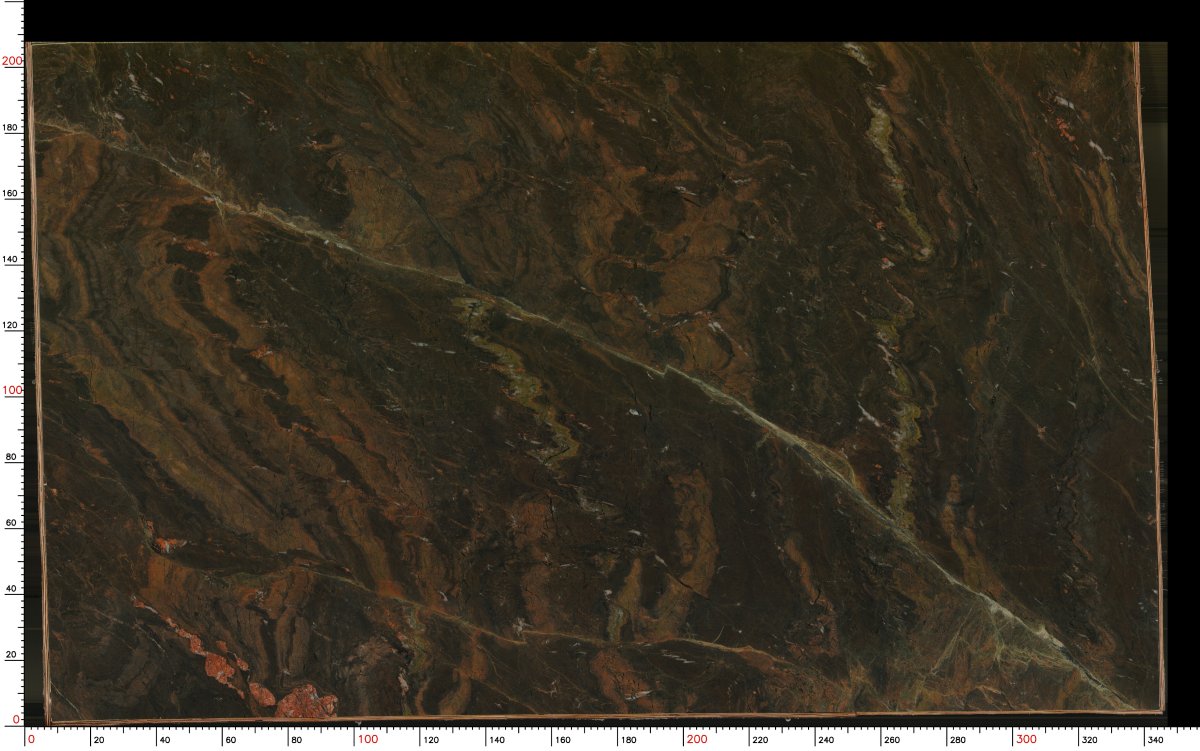Click the 180 label on vertical ruler
Viewport: 1200px width, 751px height.
coord(11,127)
